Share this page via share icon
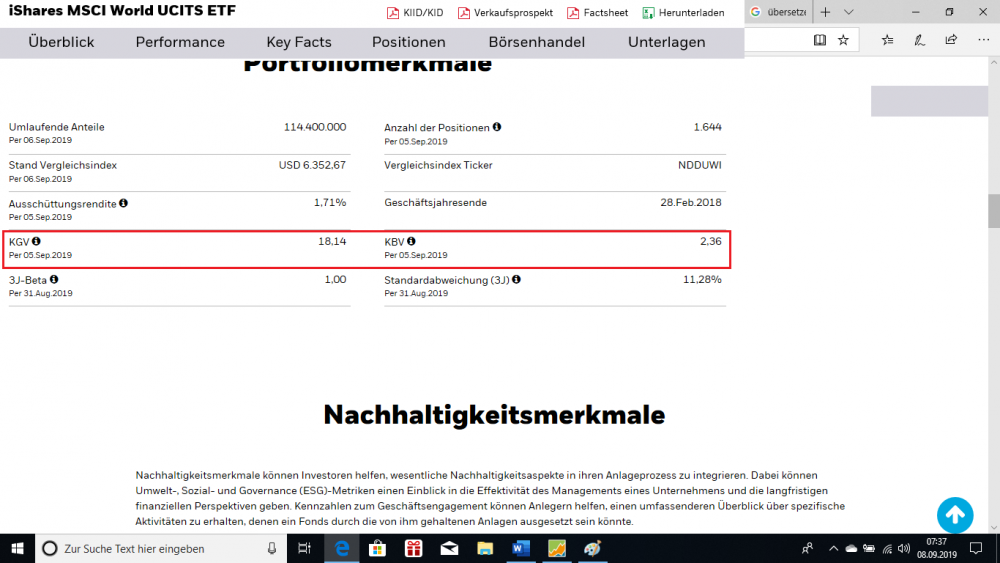 coord(951,40)
